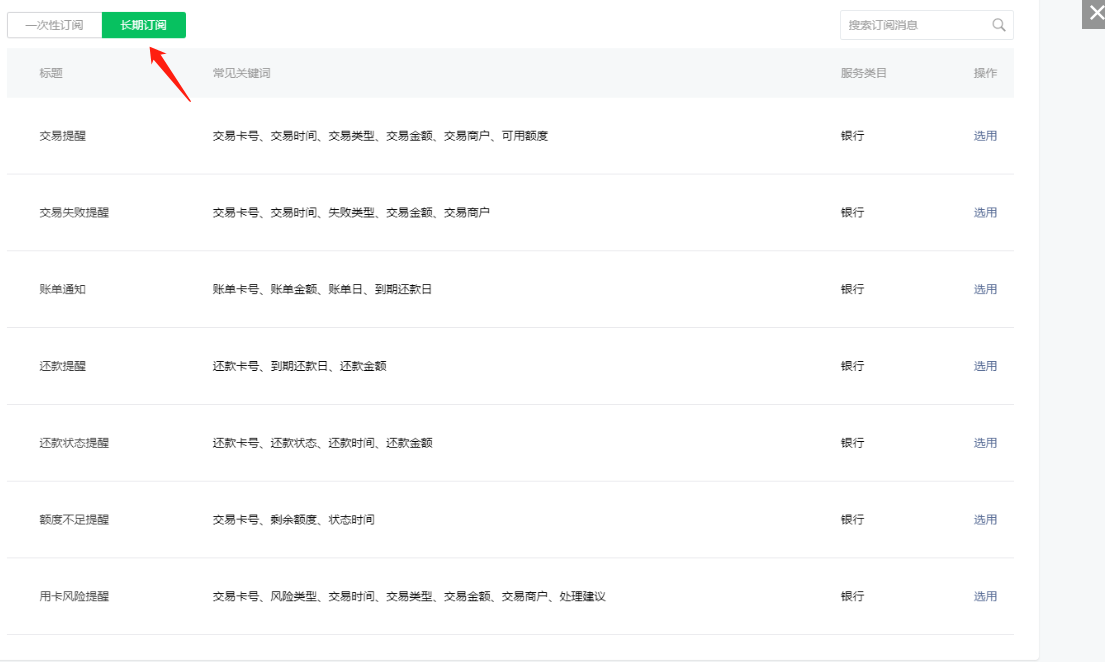The width and height of the screenshot is (1105, 662).
Task: Click the magnifier search icon
Action: pyautogui.click(x=999, y=25)
